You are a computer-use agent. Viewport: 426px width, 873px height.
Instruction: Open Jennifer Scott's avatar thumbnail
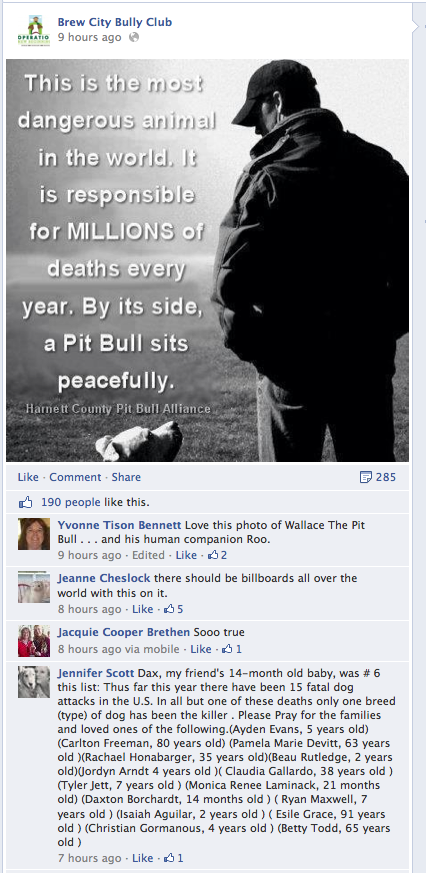34,682
